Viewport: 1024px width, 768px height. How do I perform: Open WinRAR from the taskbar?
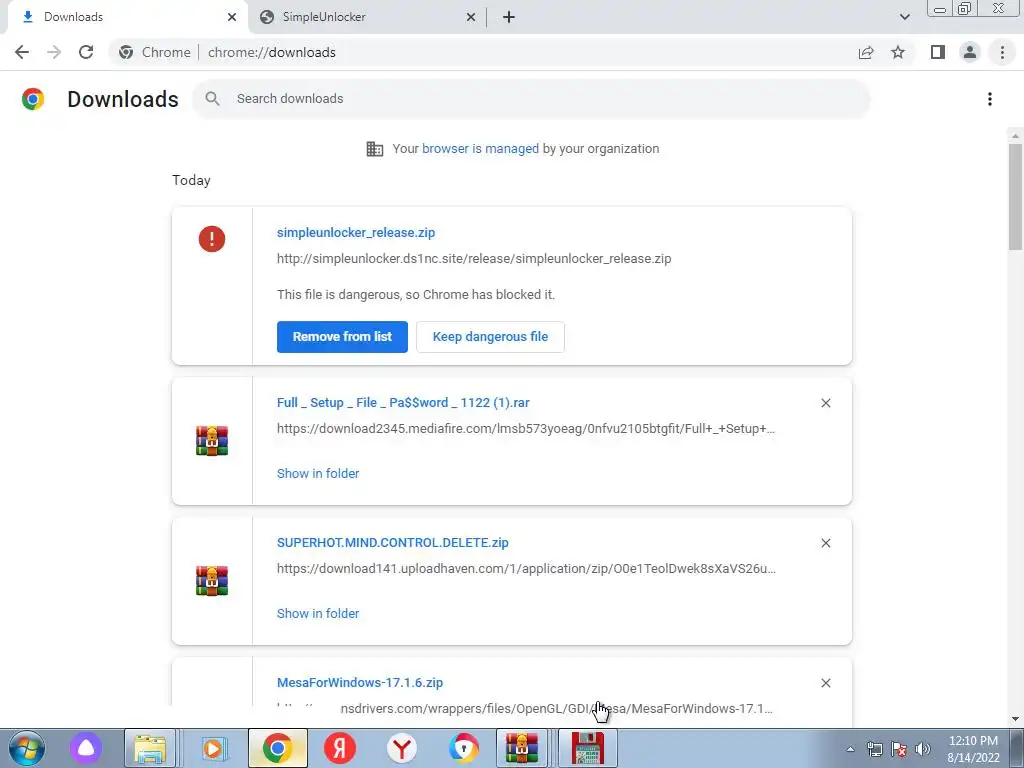[x=521, y=748]
